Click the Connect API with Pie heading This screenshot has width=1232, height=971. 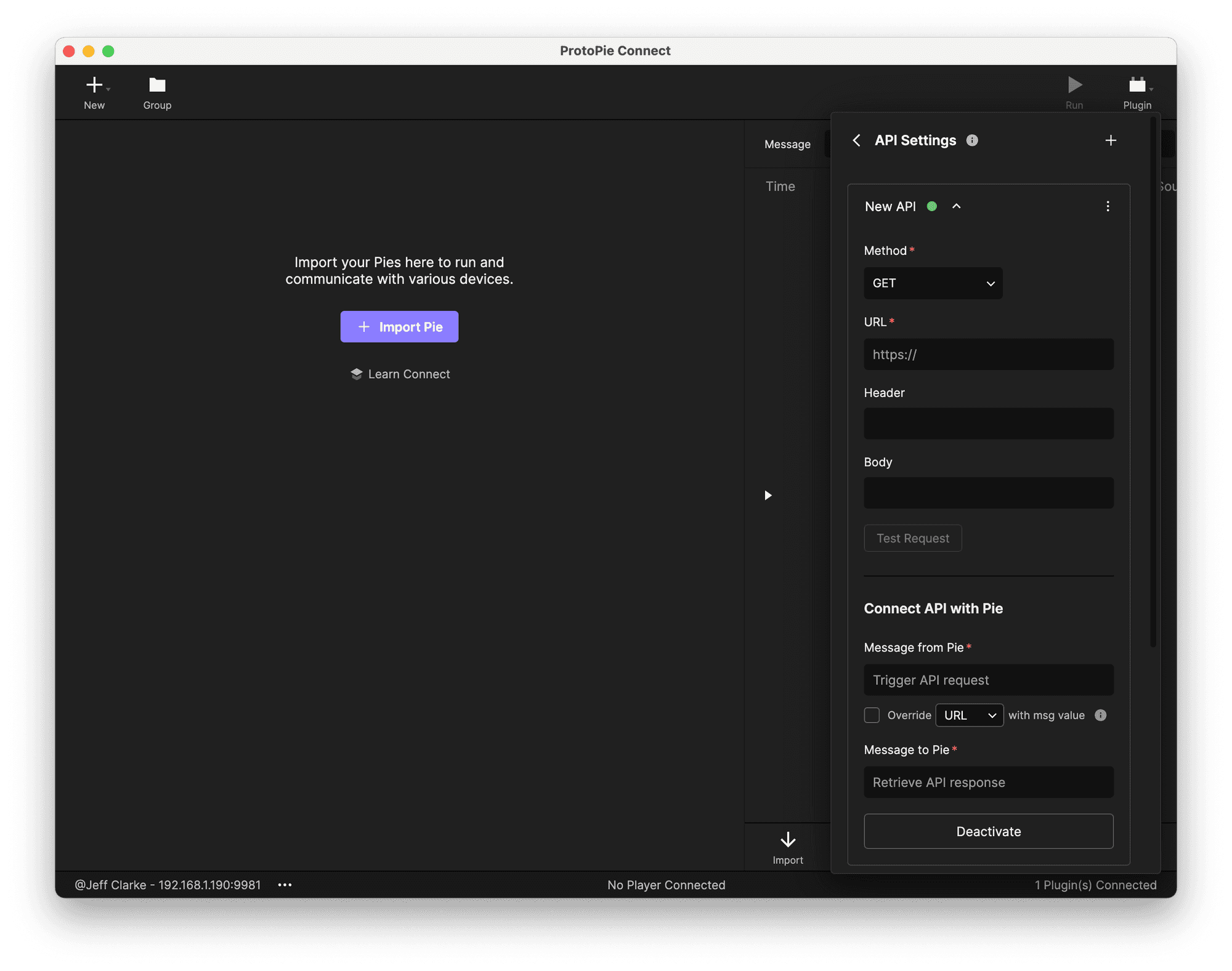coord(933,608)
